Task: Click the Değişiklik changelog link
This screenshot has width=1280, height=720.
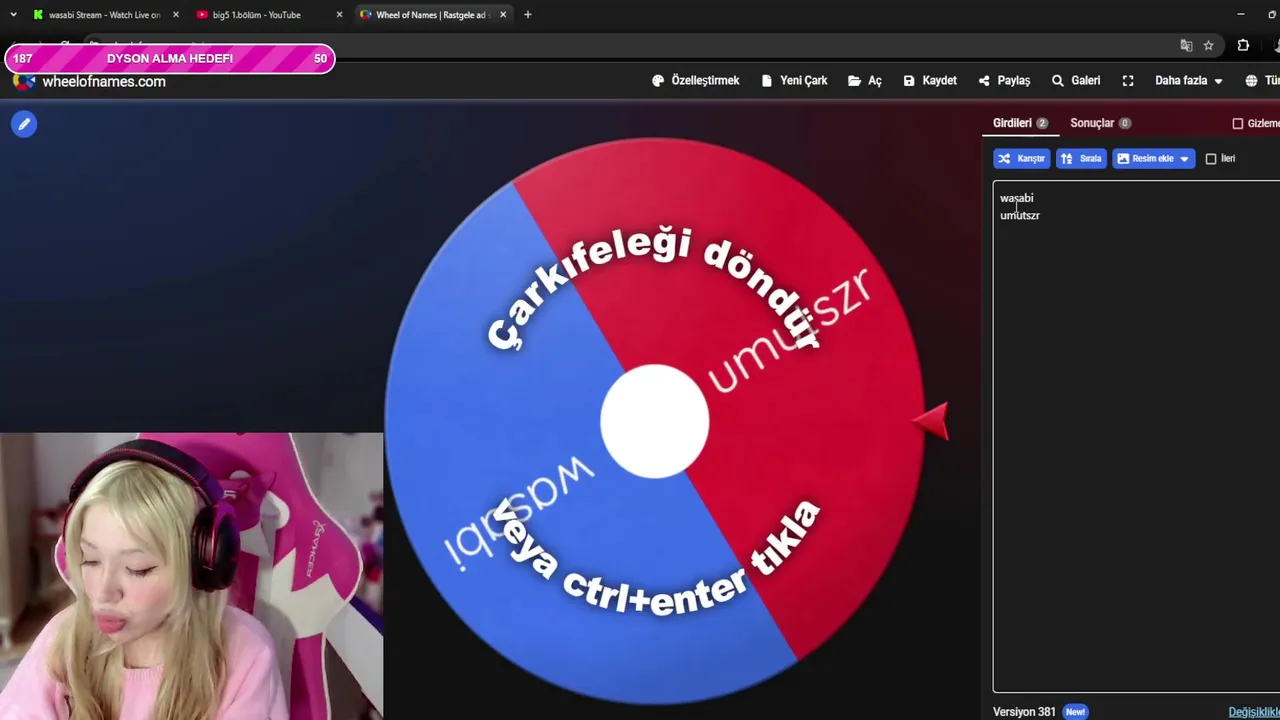Action: point(1254,712)
